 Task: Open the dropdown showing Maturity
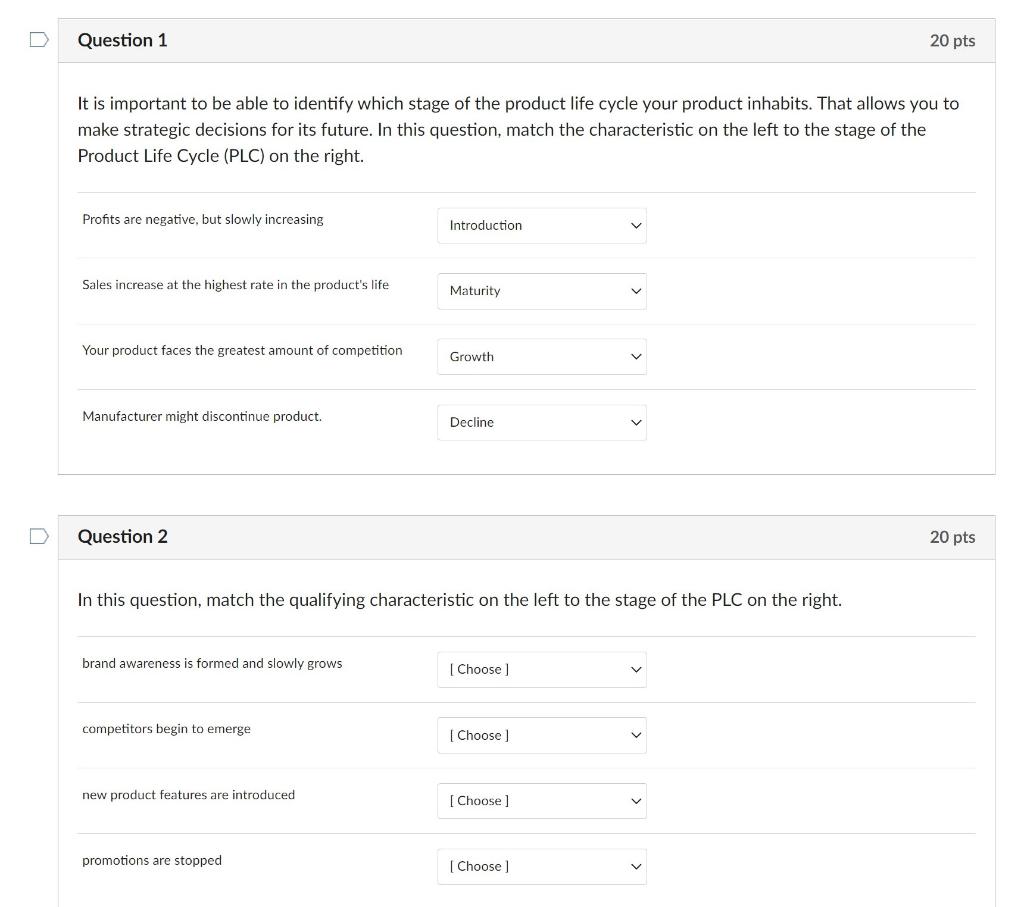[541, 291]
